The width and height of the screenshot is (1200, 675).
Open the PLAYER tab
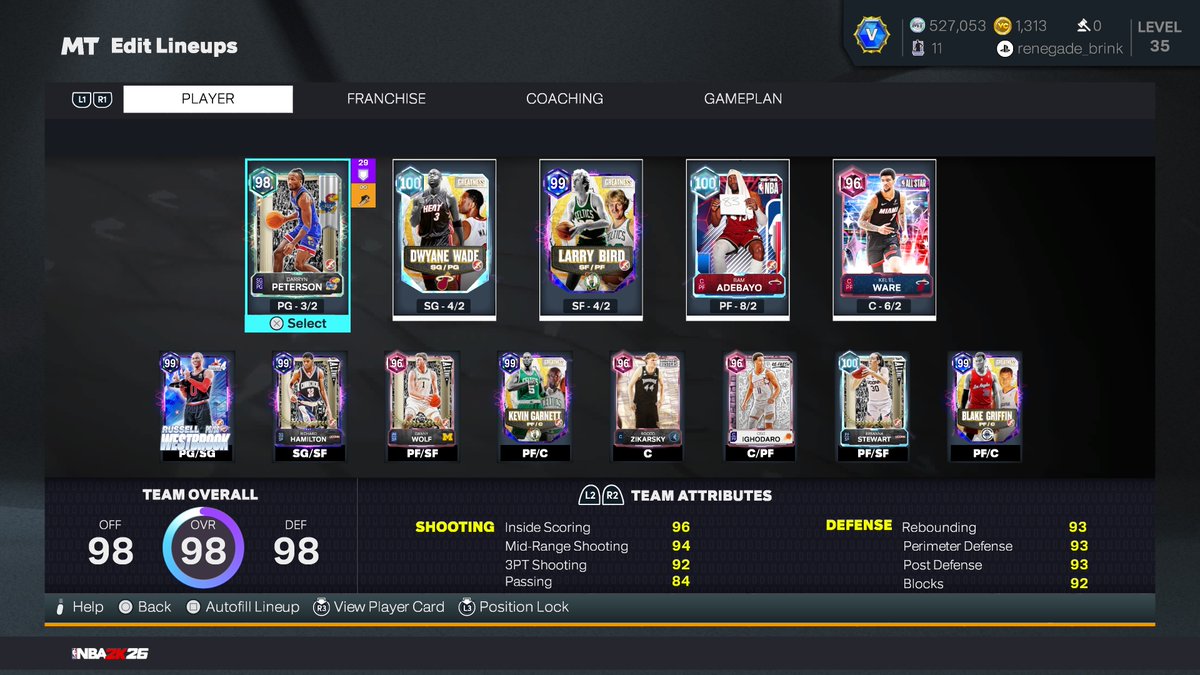click(208, 99)
